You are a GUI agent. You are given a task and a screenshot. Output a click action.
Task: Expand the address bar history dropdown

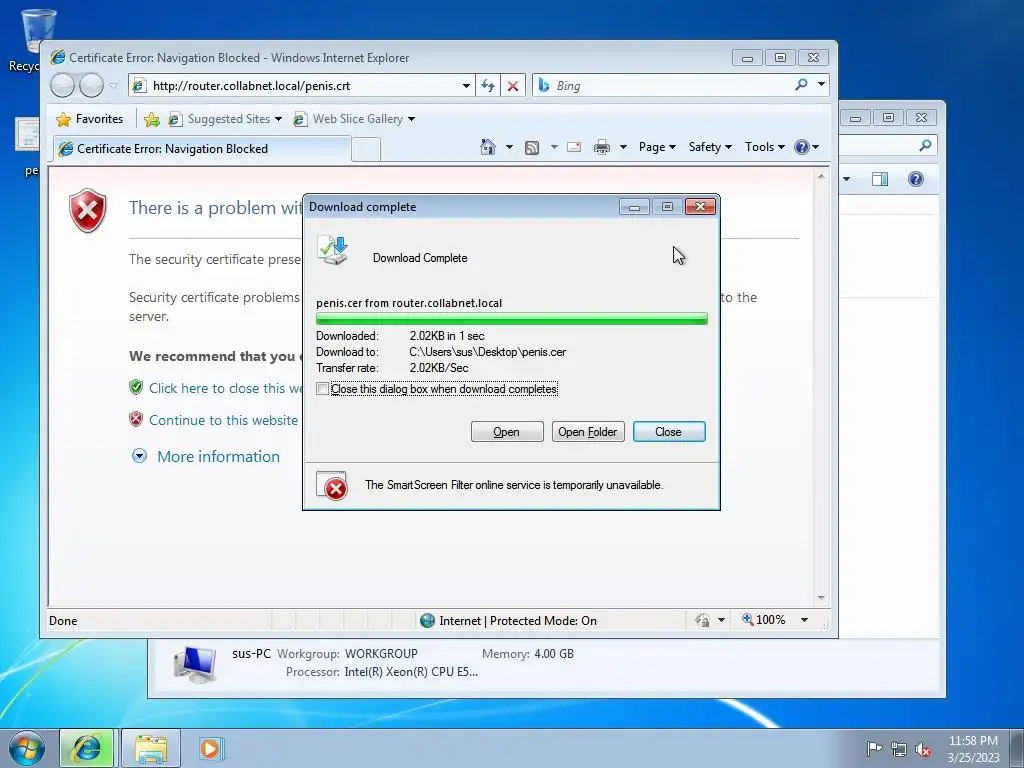tap(466, 86)
